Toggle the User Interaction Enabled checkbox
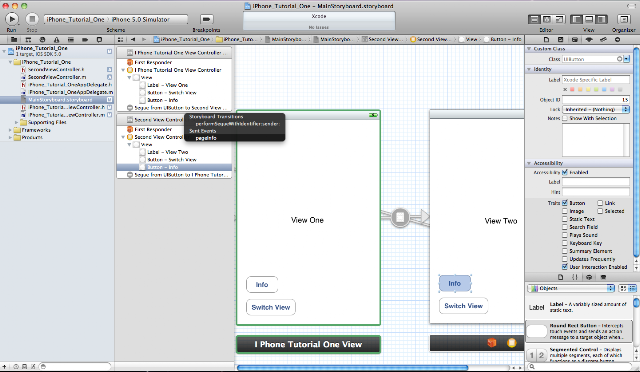This screenshot has width=640, height=372. coord(565,267)
